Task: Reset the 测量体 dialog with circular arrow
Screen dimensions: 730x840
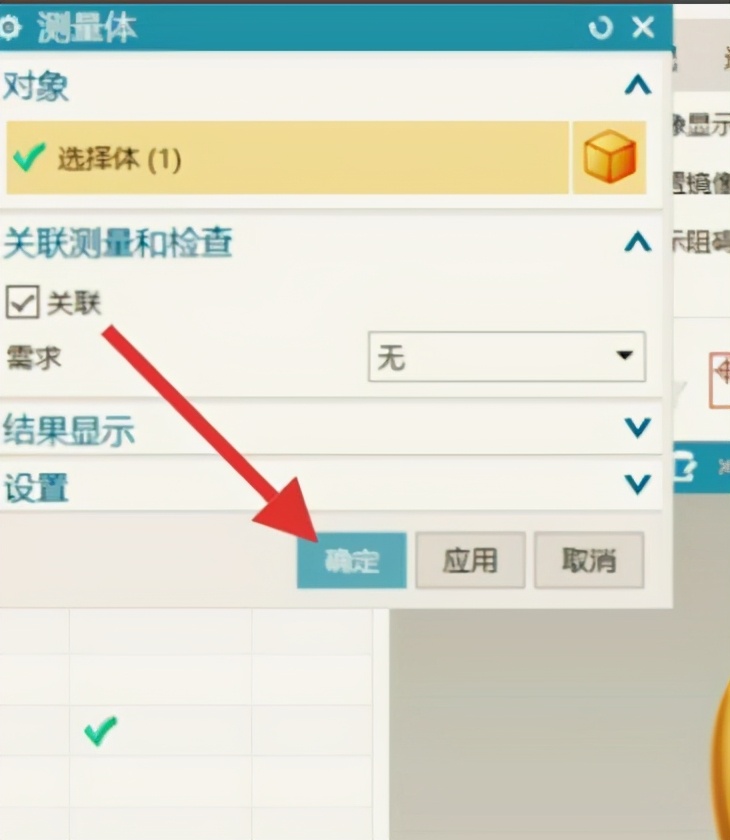Action: (600, 27)
